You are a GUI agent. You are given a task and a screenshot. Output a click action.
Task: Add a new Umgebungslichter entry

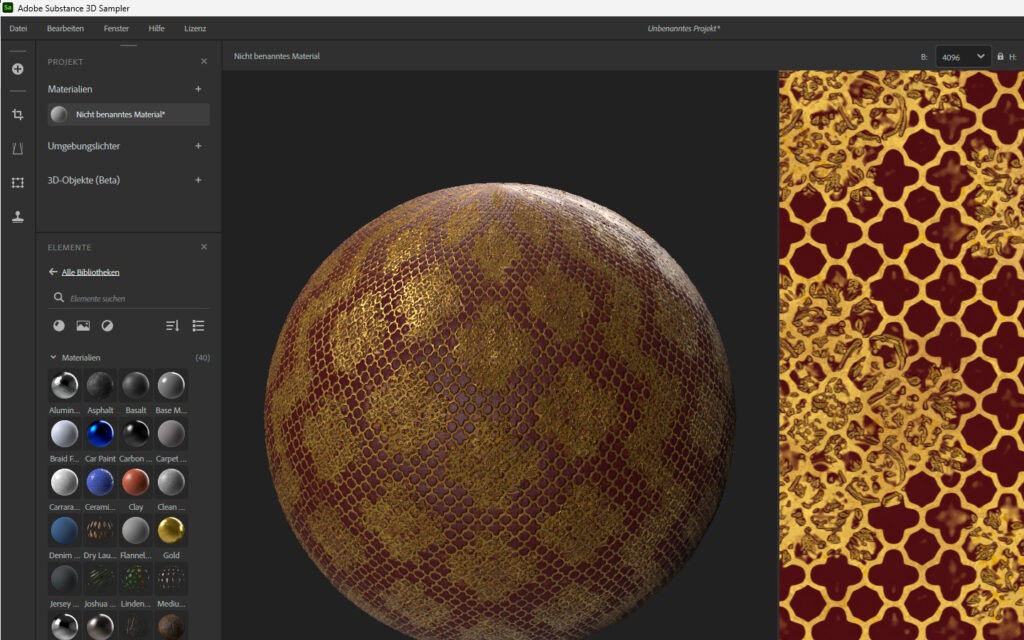pyautogui.click(x=199, y=146)
